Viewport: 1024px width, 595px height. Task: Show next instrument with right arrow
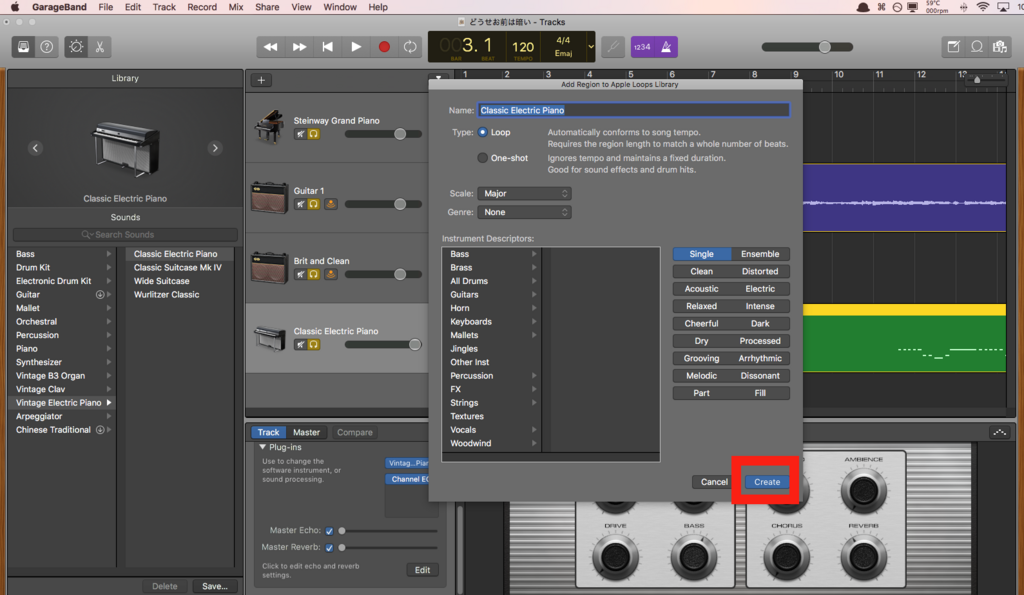(x=215, y=148)
